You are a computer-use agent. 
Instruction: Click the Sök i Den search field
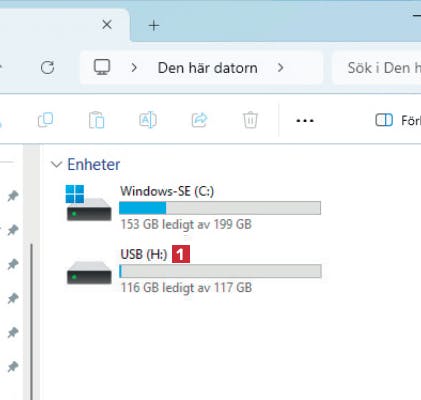[x=377, y=68]
